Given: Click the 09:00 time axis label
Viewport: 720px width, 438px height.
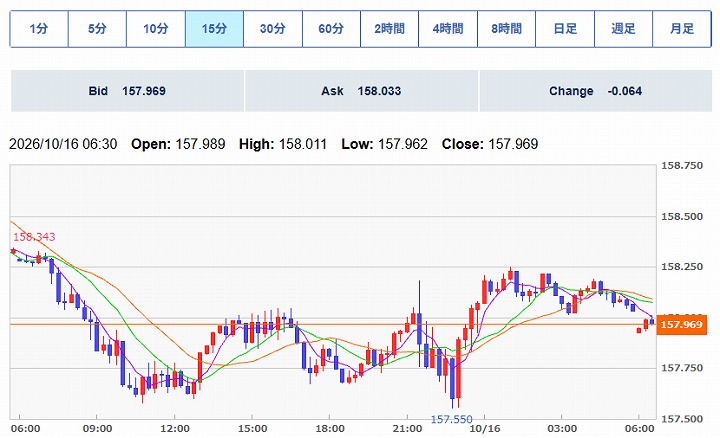Looking at the screenshot, I should (97, 429).
